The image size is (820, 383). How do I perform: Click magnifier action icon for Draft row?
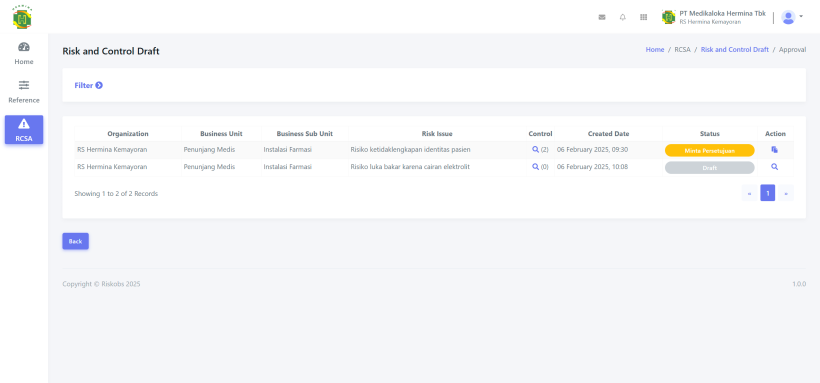click(775, 167)
